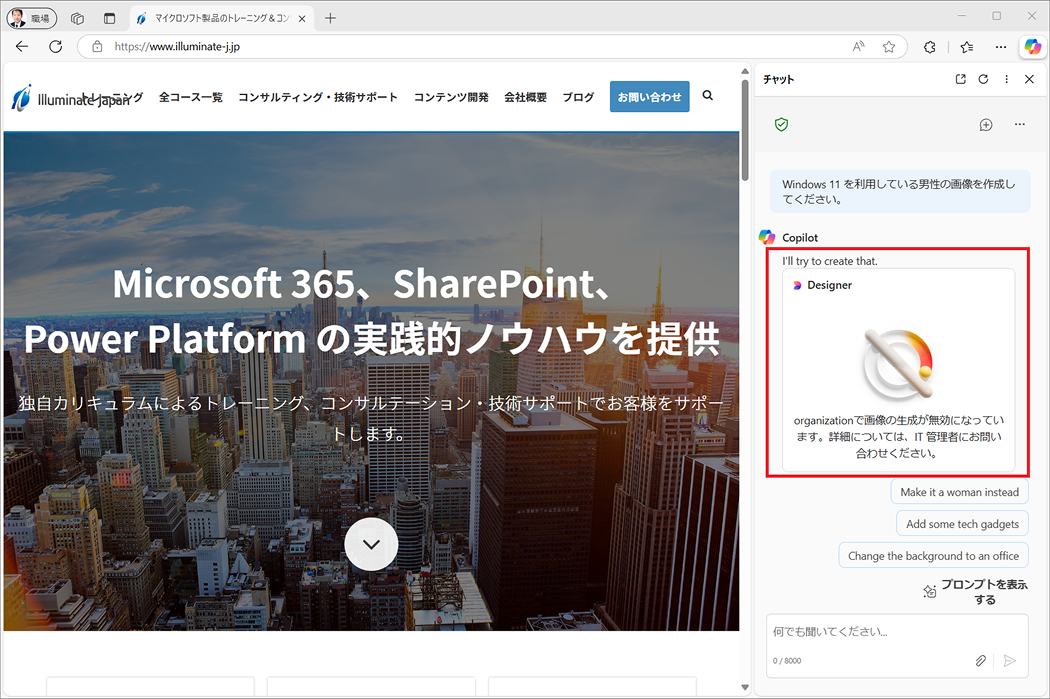Click the Illuminate Japan logo
This screenshot has height=699, width=1050.
click(x=70, y=98)
